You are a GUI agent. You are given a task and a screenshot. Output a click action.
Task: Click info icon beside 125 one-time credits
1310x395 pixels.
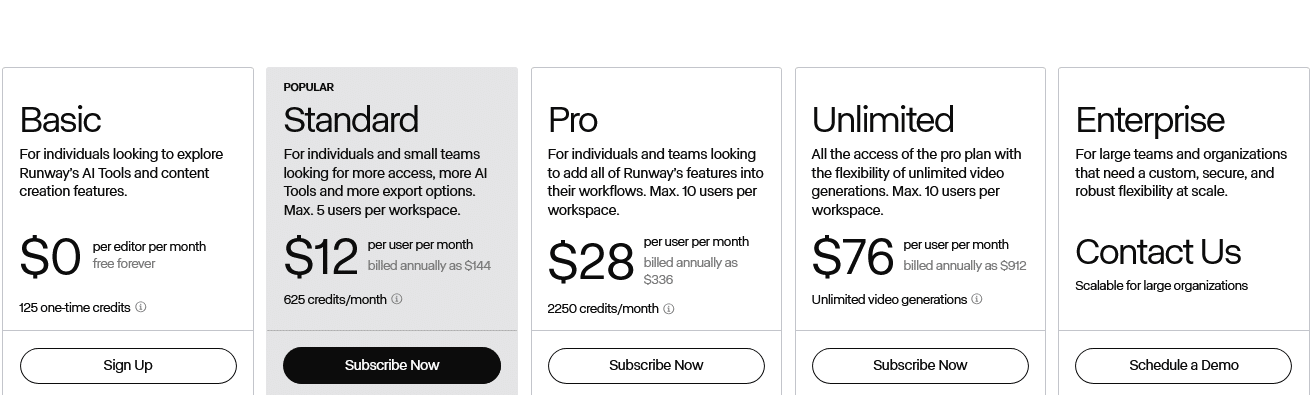pos(141,307)
